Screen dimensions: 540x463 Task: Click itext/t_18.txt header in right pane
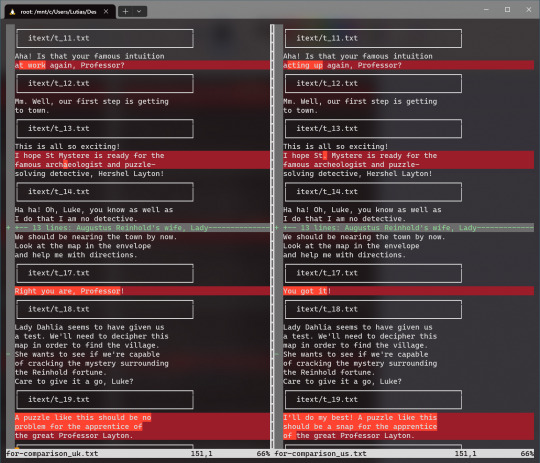(373, 309)
